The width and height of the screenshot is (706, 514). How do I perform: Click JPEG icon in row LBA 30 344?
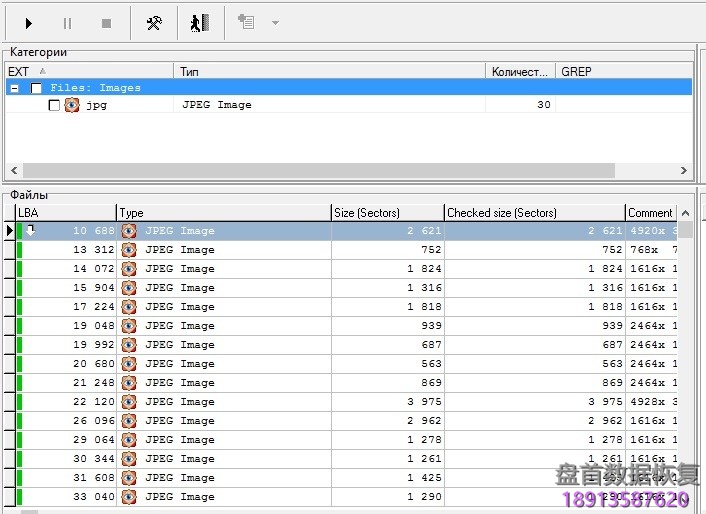(x=129, y=459)
